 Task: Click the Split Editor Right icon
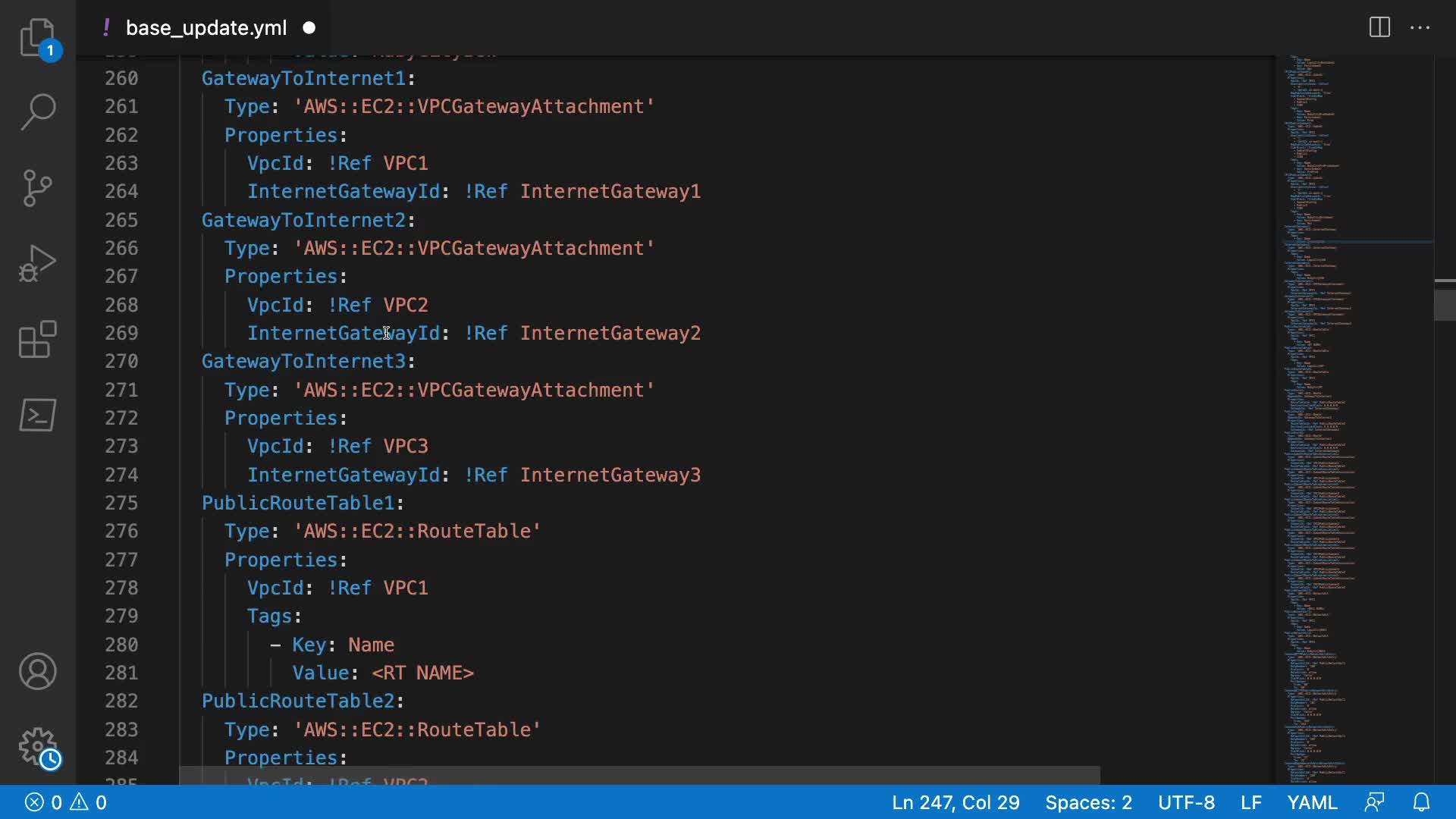1379,28
